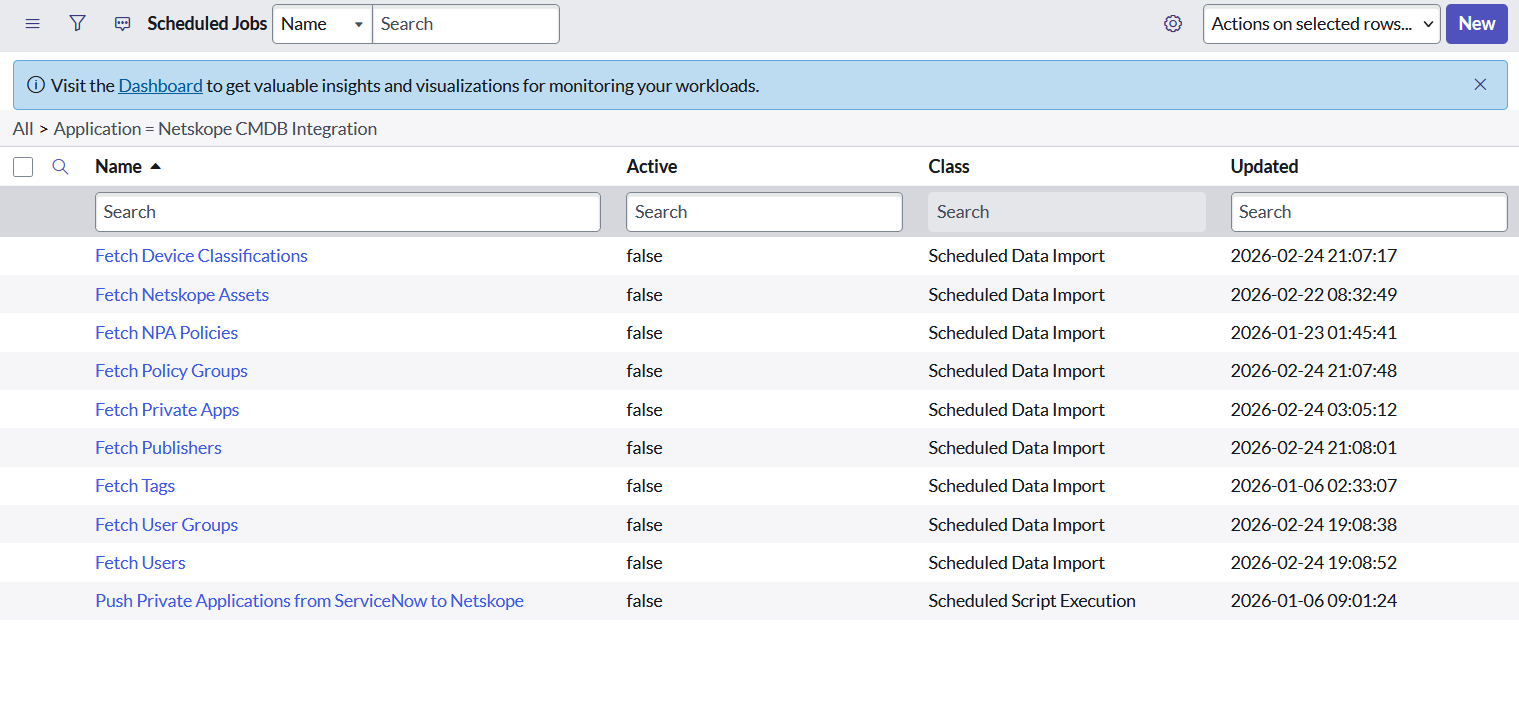Click the Class column search box
This screenshot has width=1519, height=714.
[1067, 212]
